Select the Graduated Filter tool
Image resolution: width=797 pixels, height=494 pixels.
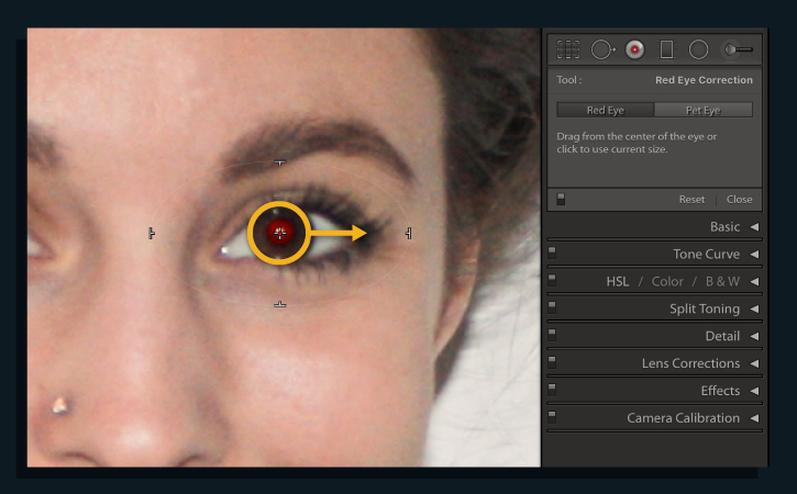[666, 50]
